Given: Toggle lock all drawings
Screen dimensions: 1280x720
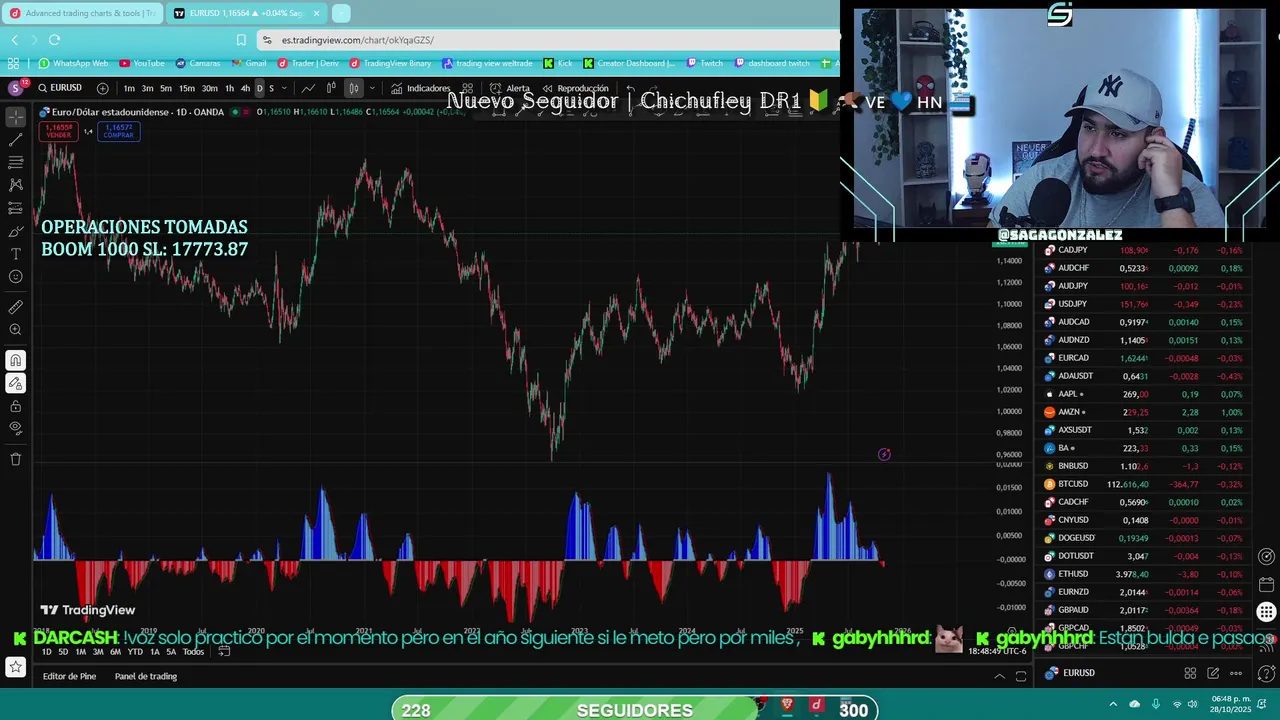Looking at the screenshot, I should (x=16, y=406).
